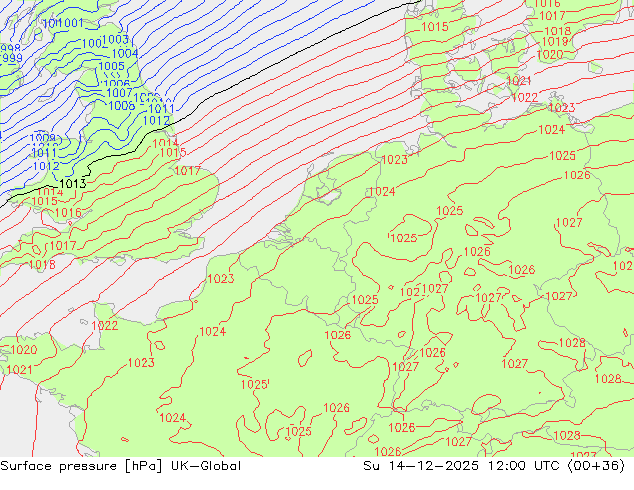Select the blue "1007" isobar label
Screen dimensions: 634x490
point(119,93)
